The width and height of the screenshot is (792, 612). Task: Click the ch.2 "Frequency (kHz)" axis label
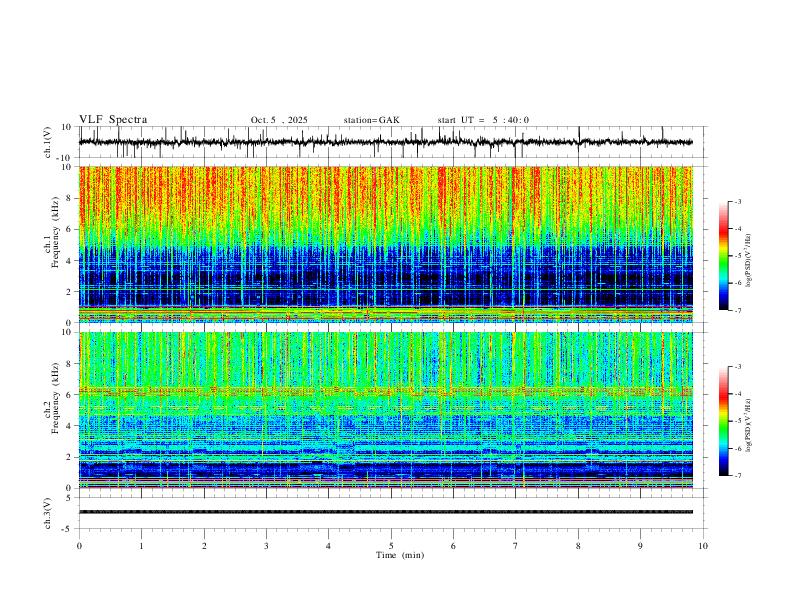click(x=55, y=398)
